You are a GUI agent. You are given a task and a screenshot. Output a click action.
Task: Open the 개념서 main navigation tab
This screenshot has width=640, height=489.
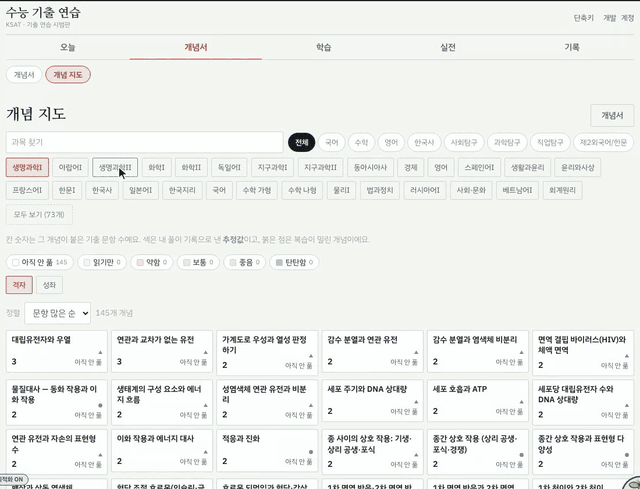(196, 47)
